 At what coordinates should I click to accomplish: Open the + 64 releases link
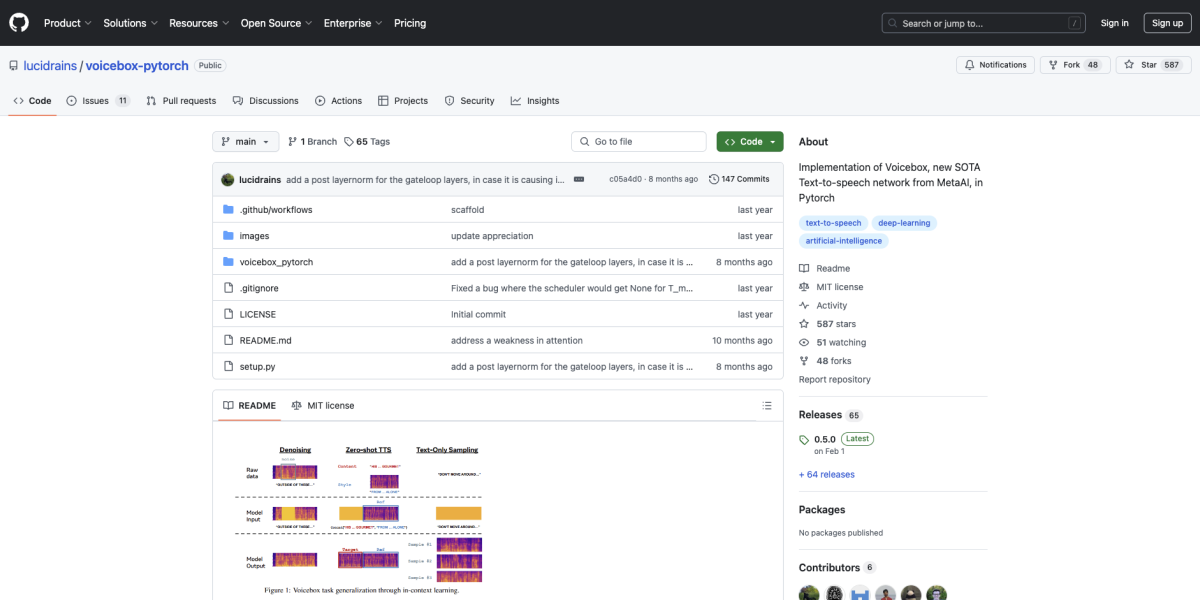(x=826, y=474)
